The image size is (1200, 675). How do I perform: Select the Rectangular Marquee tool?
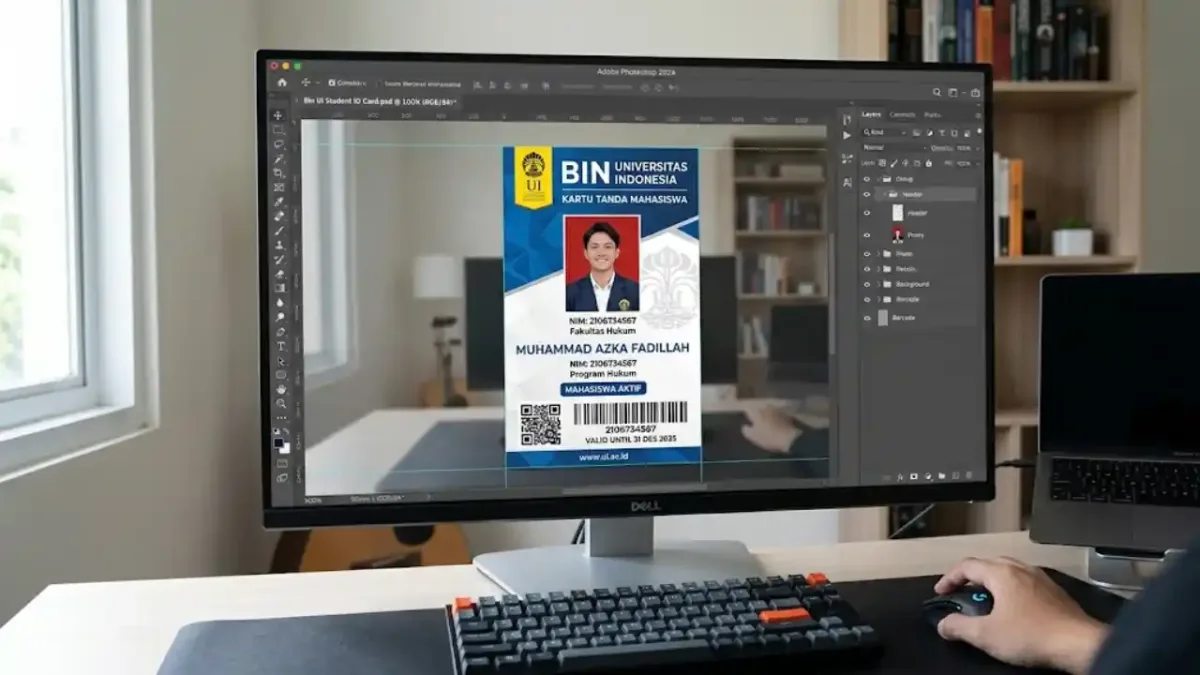tap(278, 130)
